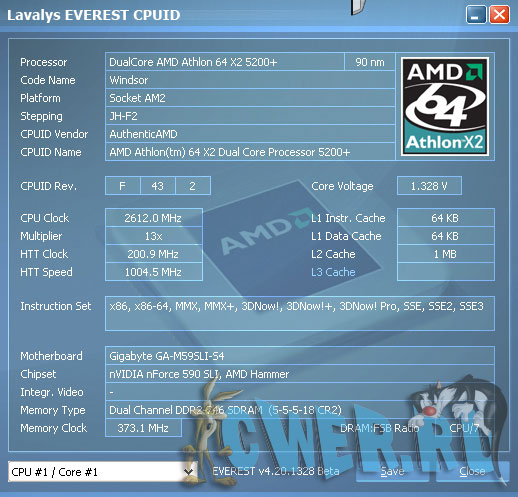The image size is (518, 497).
Task: Click the JH-F2 stepping value
Action: point(250,116)
